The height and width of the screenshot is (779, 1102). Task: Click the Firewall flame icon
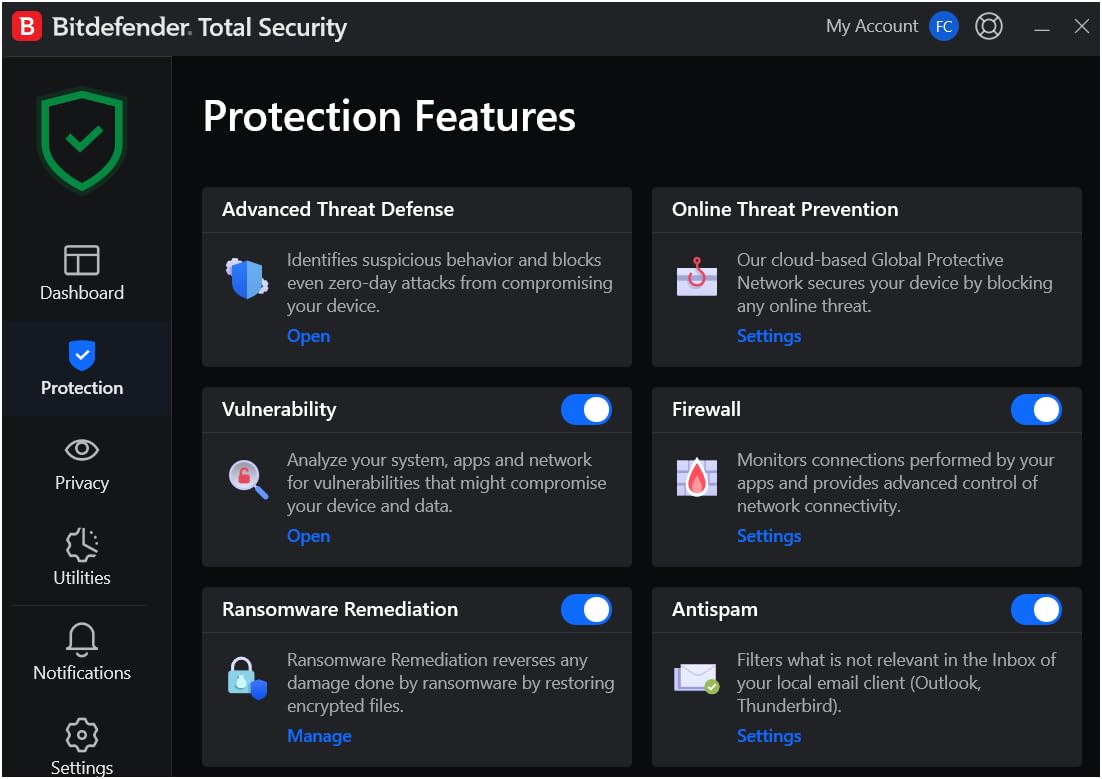tap(696, 477)
